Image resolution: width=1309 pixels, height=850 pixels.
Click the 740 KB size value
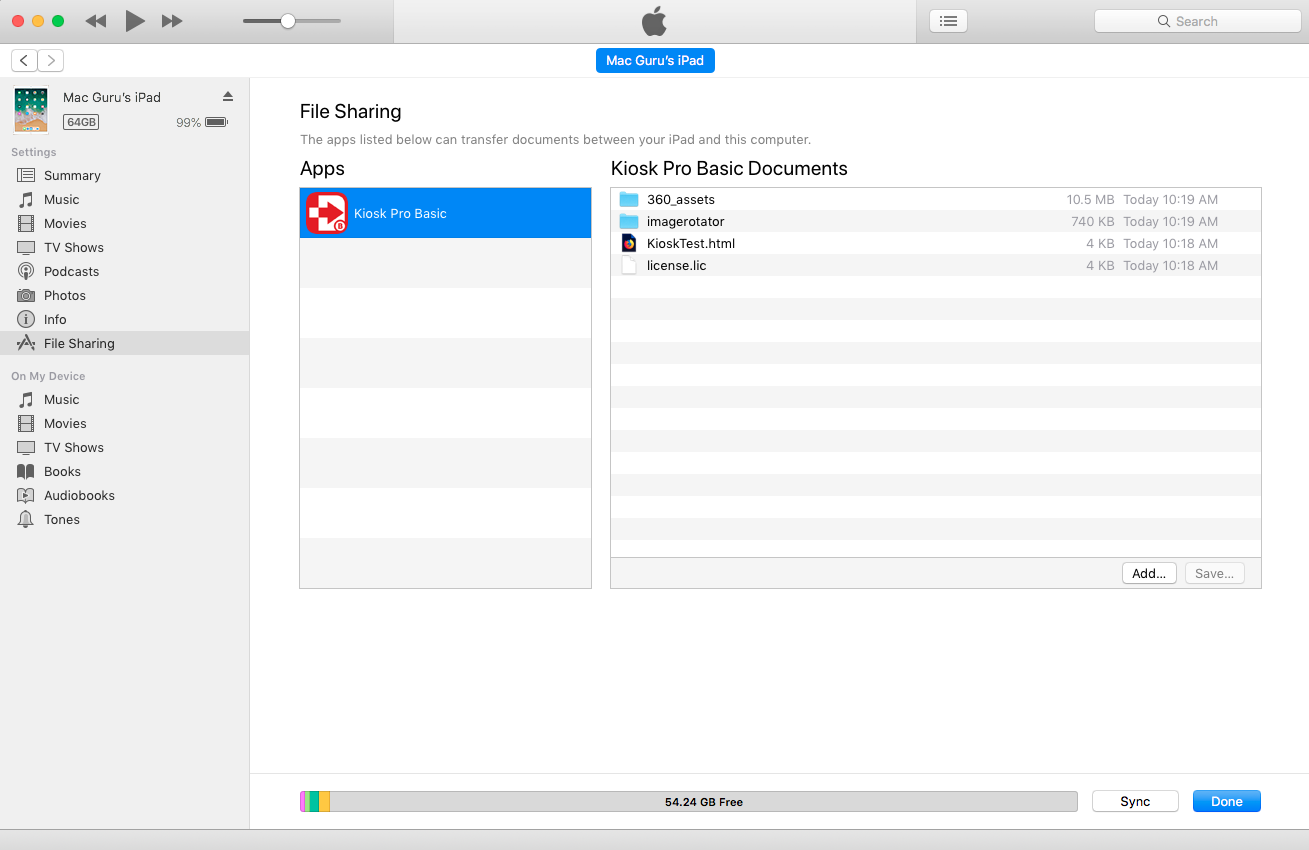coord(1093,221)
